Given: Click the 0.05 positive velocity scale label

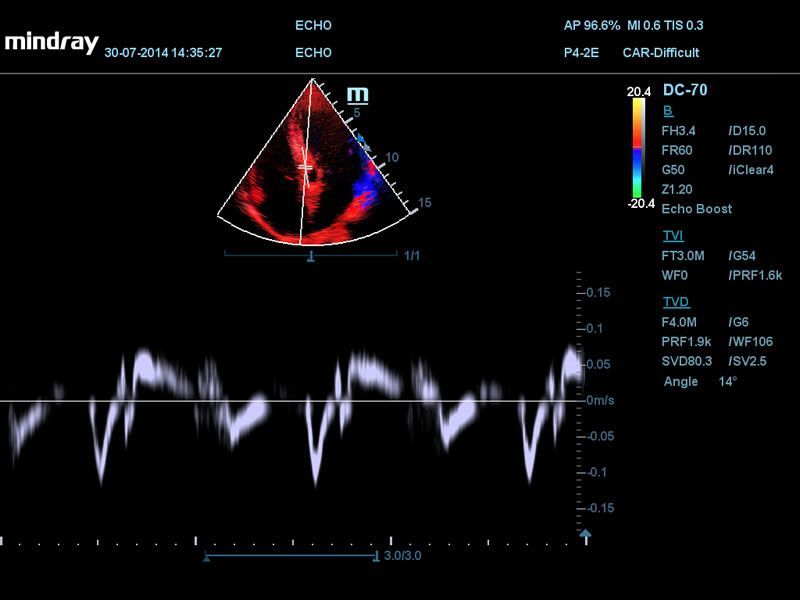Looking at the screenshot, I should click(x=598, y=364).
